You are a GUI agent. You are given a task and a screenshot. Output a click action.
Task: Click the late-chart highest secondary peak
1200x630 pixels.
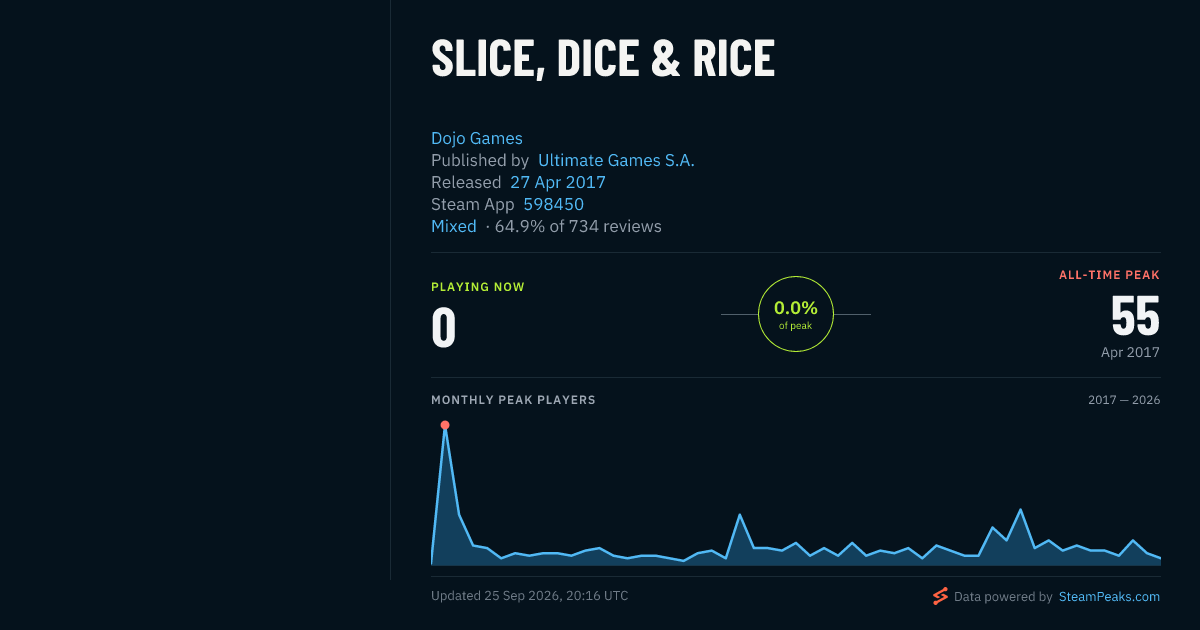point(1020,510)
